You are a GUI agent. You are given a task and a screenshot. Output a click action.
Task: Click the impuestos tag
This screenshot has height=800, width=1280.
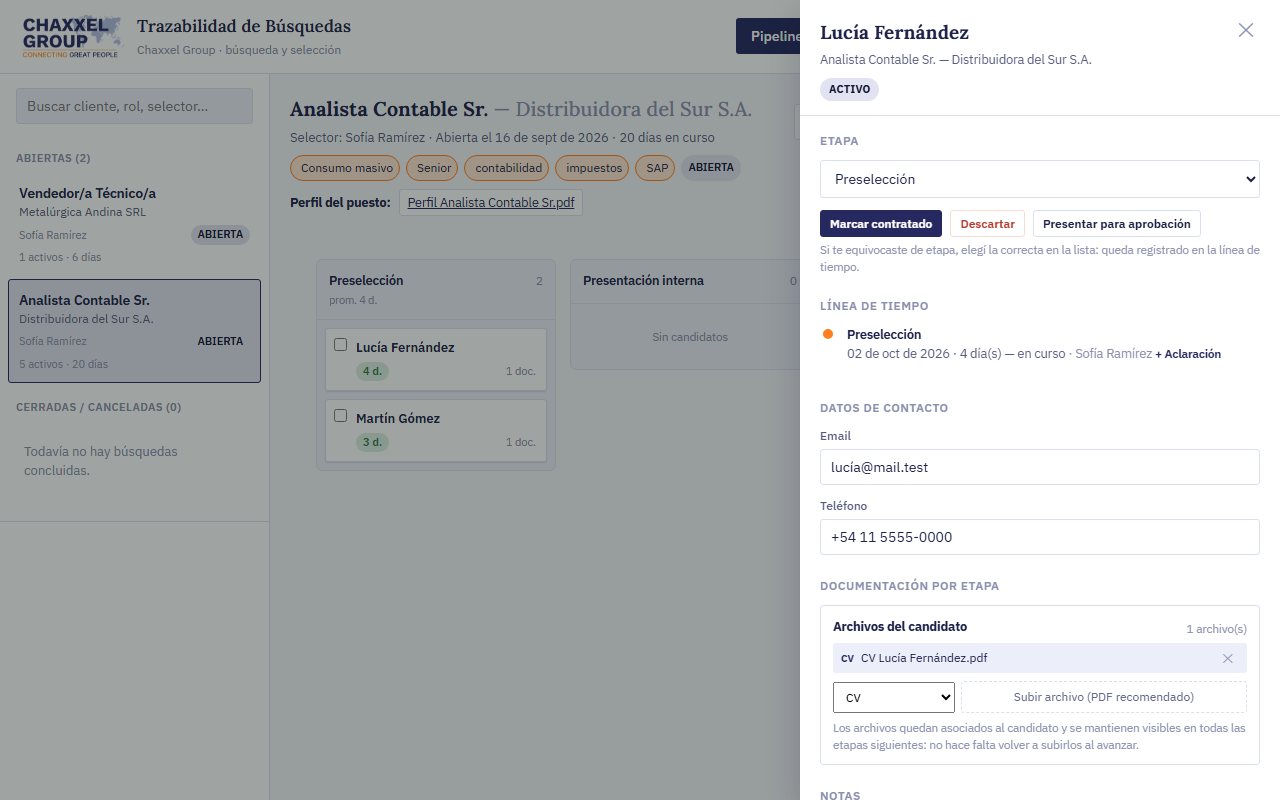click(593, 168)
